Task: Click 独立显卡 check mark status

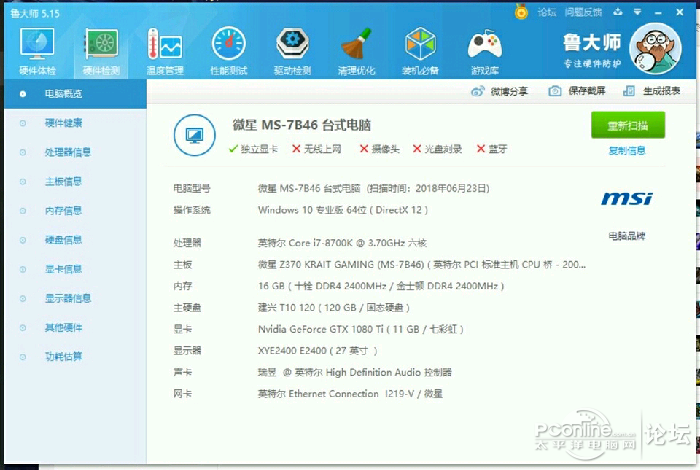Action: click(253, 149)
